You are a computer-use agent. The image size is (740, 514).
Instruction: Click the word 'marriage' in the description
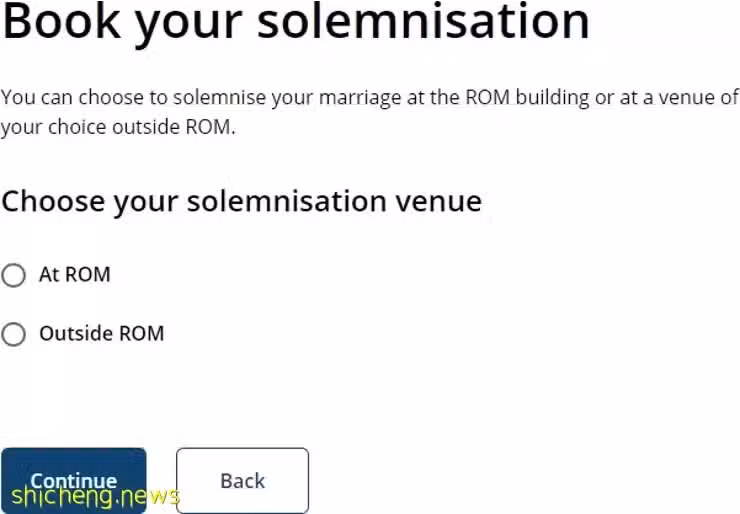click(360, 98)
